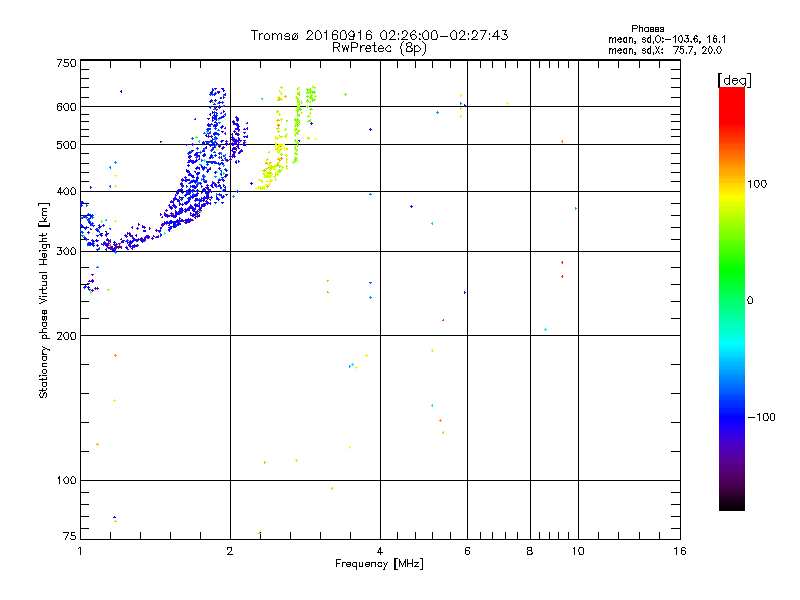Click the '16' MHz frequency tick label

680,551
